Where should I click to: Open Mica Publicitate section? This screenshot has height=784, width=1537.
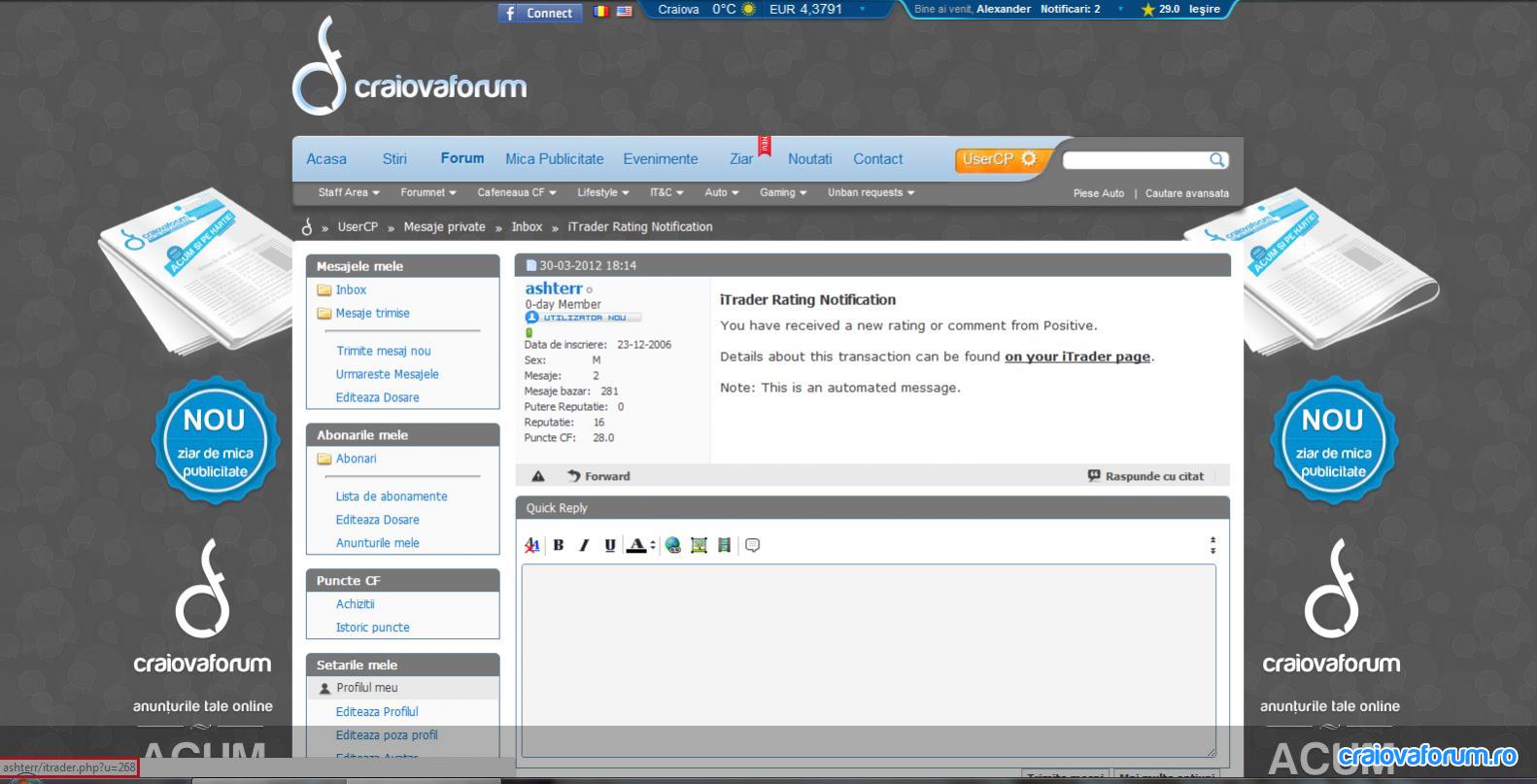coord(554,159)
